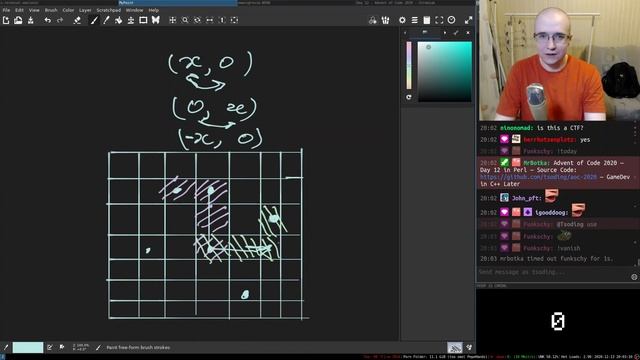This screenshot has width=640, height=360.
Task: Toggle the Eraser mode icon
Action: (x=77, y=20)
